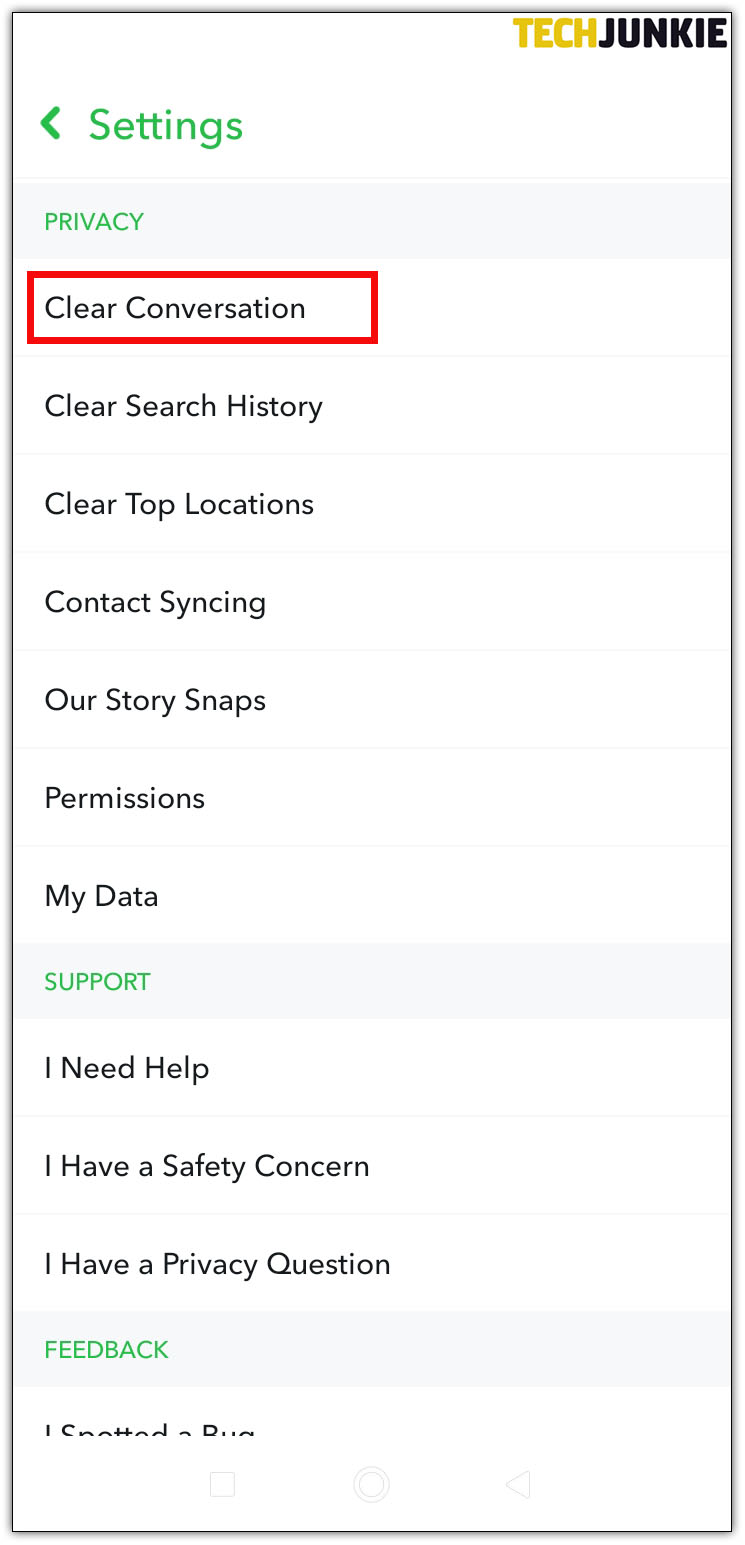The width and height of the screenshot is (745, 1545).
Task: Tap I Spotted a Bug
Action: click(x=150, y=1430)
